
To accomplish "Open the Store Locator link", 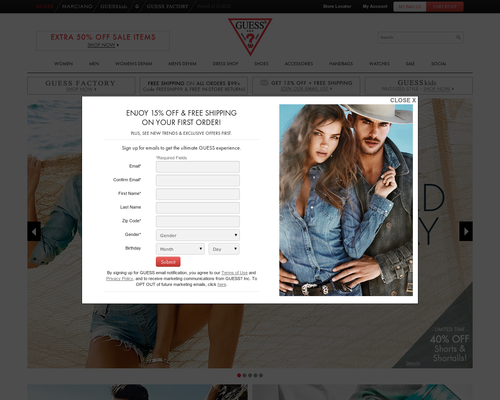I will tap(337, 6).
